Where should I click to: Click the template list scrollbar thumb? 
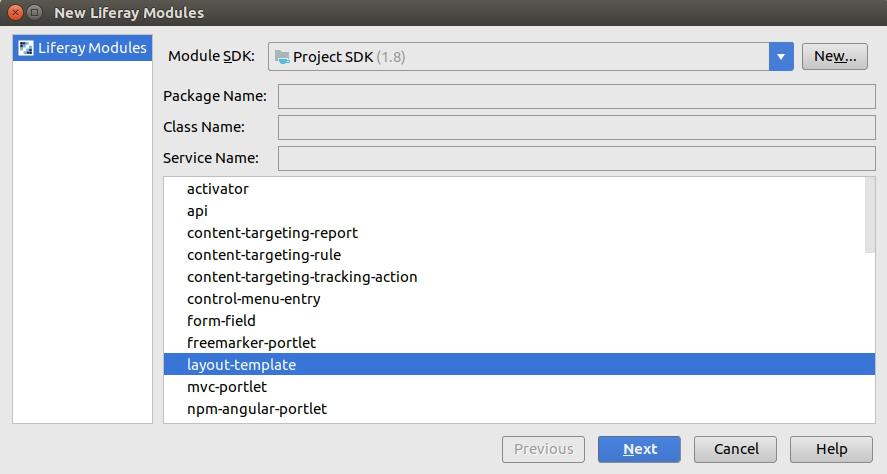pos(870,215)
